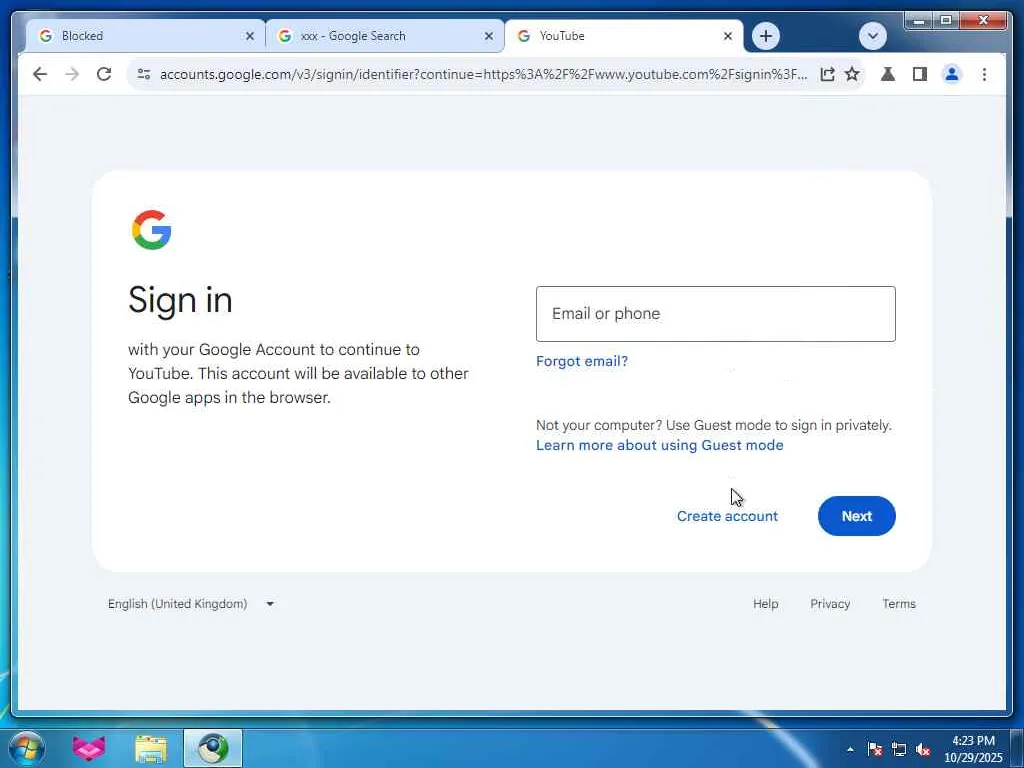Click the Next button

[x=856, y=516]
